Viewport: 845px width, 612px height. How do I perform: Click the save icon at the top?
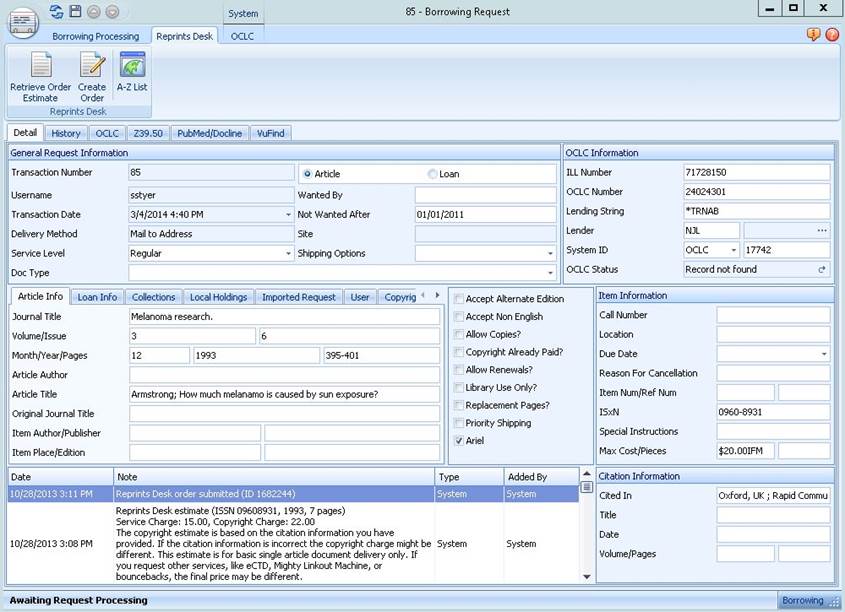(74, 12)
